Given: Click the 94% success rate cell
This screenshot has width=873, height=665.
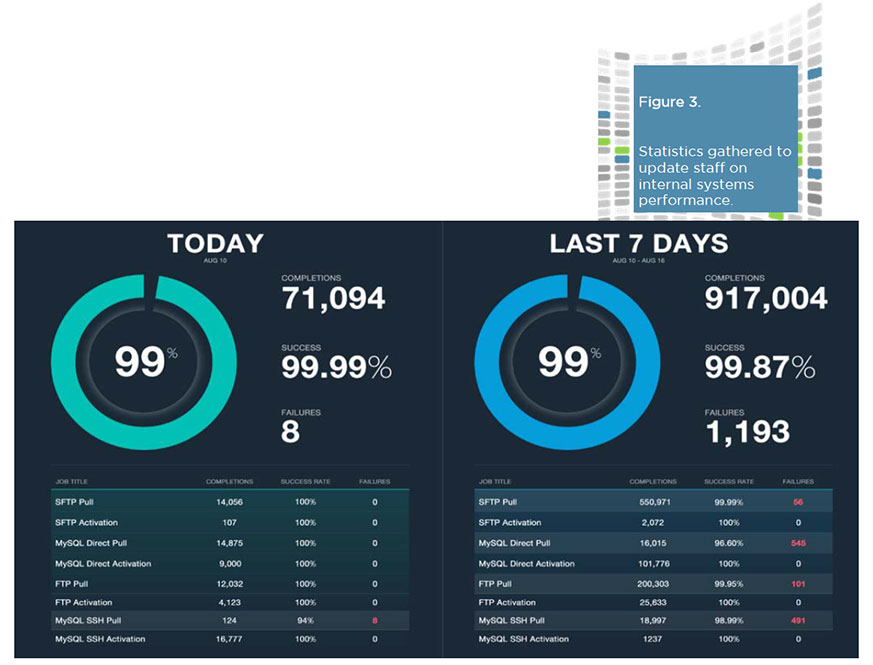Looking at the screenshot, I should pyautogui.click(x=306, y=620).
